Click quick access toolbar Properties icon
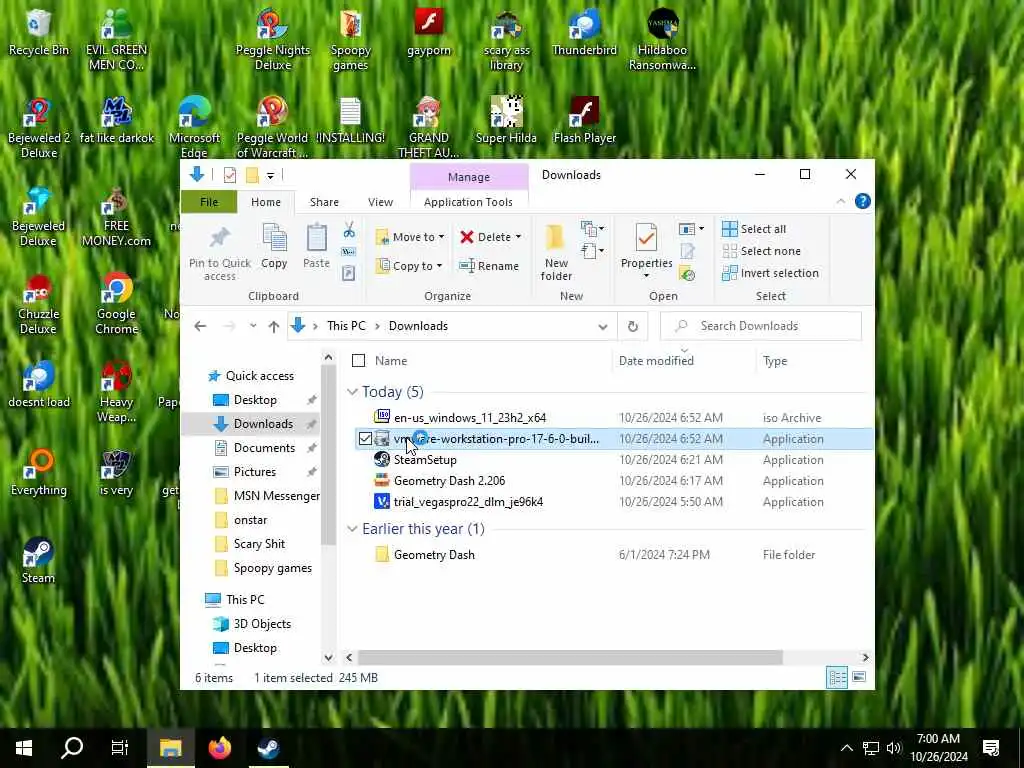Image resolution: width=1024 pixels, height=768 pixels. [230, 175]
